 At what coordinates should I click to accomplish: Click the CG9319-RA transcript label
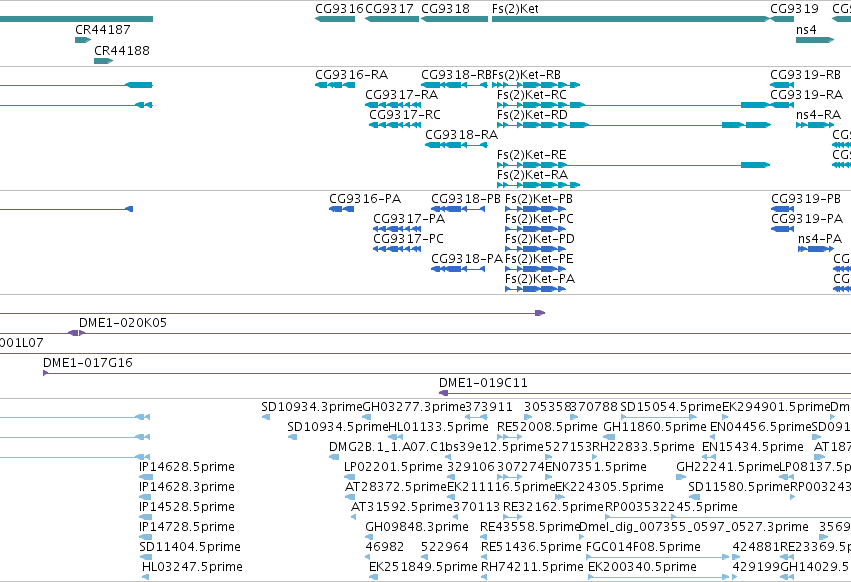[806, 94]
